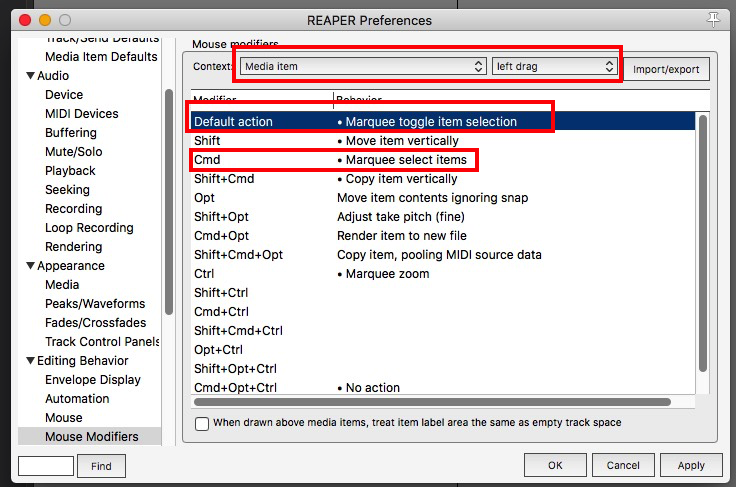
Task: Select Seeking in the sidebar
Action: (67, 190)
